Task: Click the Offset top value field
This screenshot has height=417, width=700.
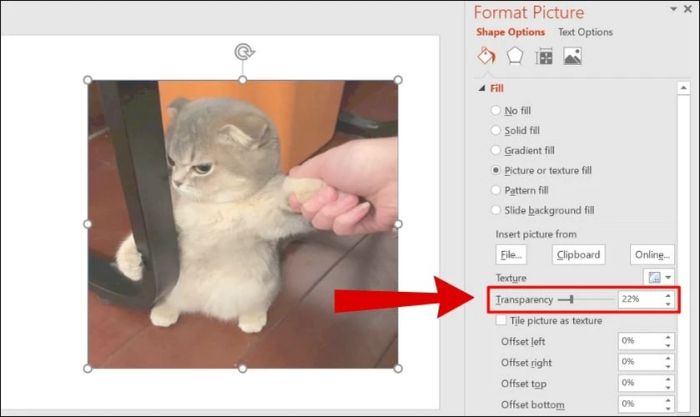Action: tap(640, 383)
